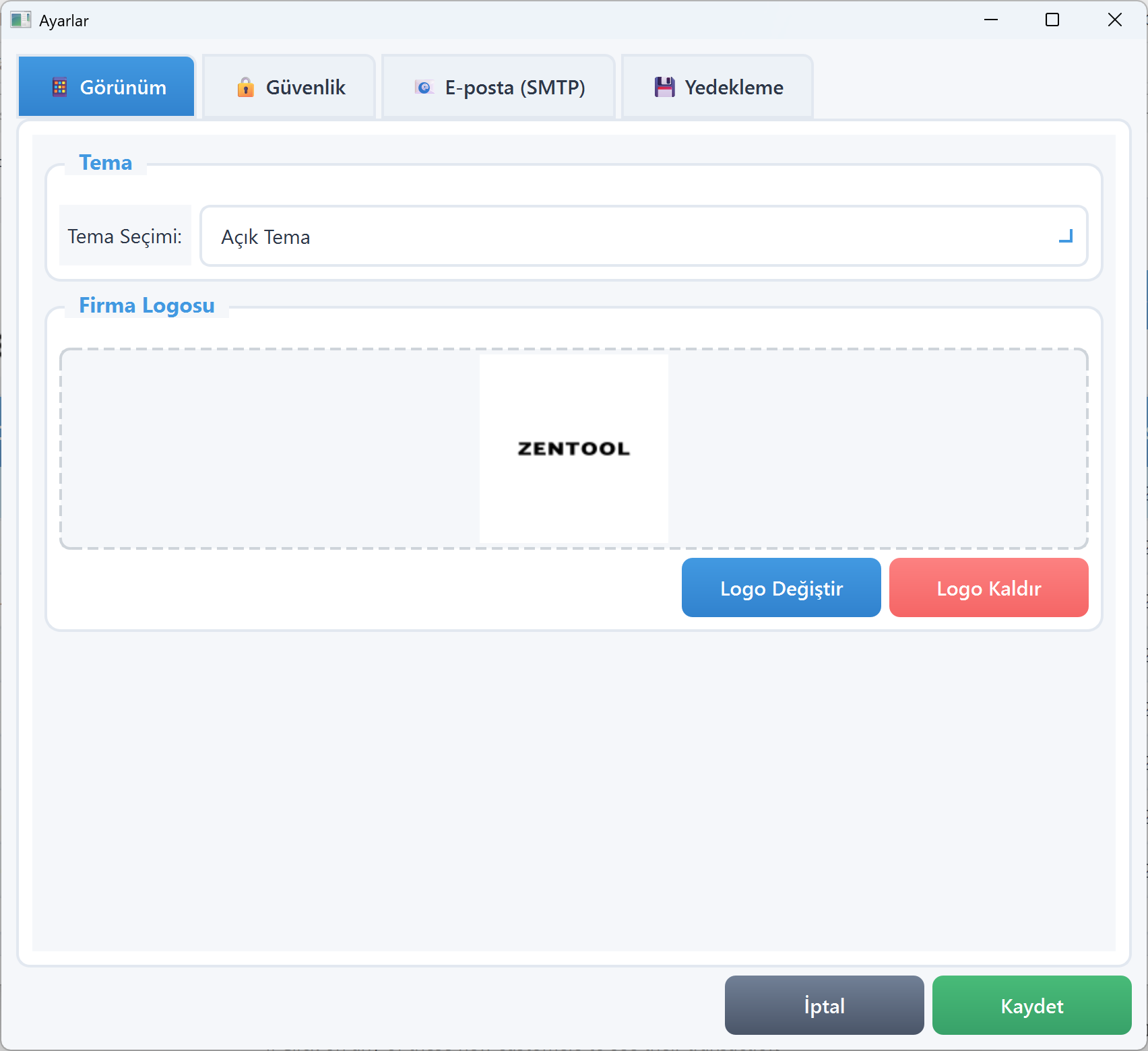Click the theme dropdown arrow indicator
1148x1051 pixels.
coord(1065,236)
